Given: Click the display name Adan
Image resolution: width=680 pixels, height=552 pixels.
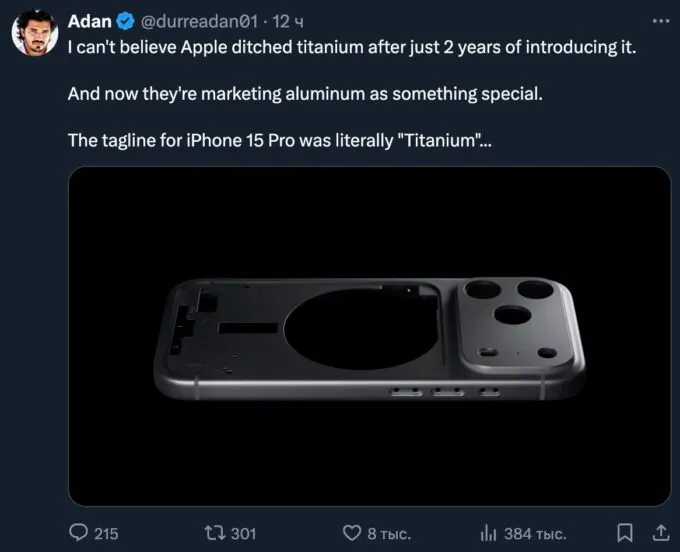Looking at the screenshot, I should click(x=91, y=21).
